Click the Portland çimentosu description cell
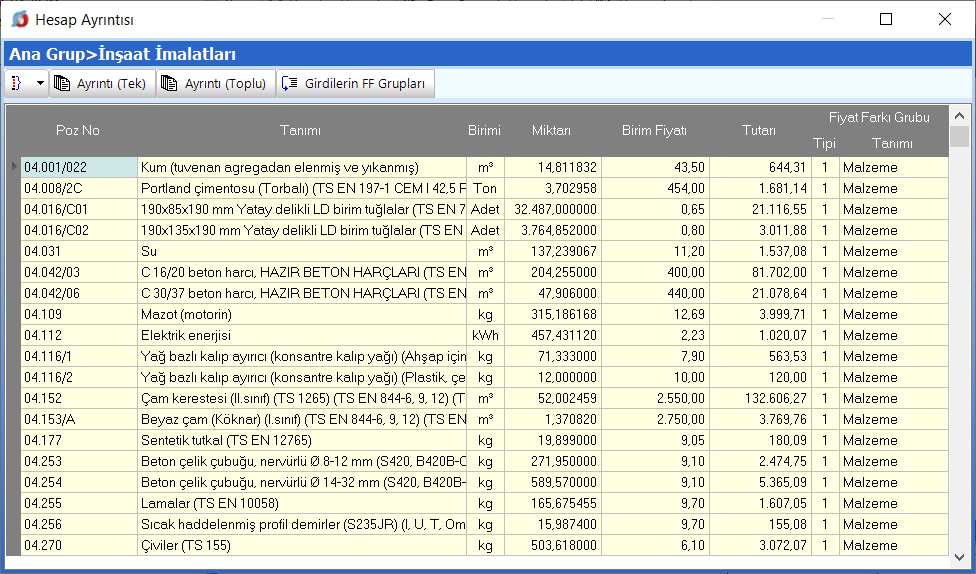This screenshot has height=574, width=976. click(x=302, y=188)
